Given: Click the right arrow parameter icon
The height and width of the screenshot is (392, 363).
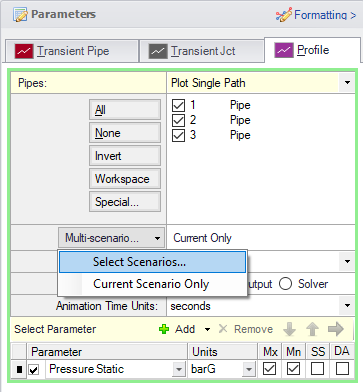Looking at the screenshot, I should [x=336, y=329].
